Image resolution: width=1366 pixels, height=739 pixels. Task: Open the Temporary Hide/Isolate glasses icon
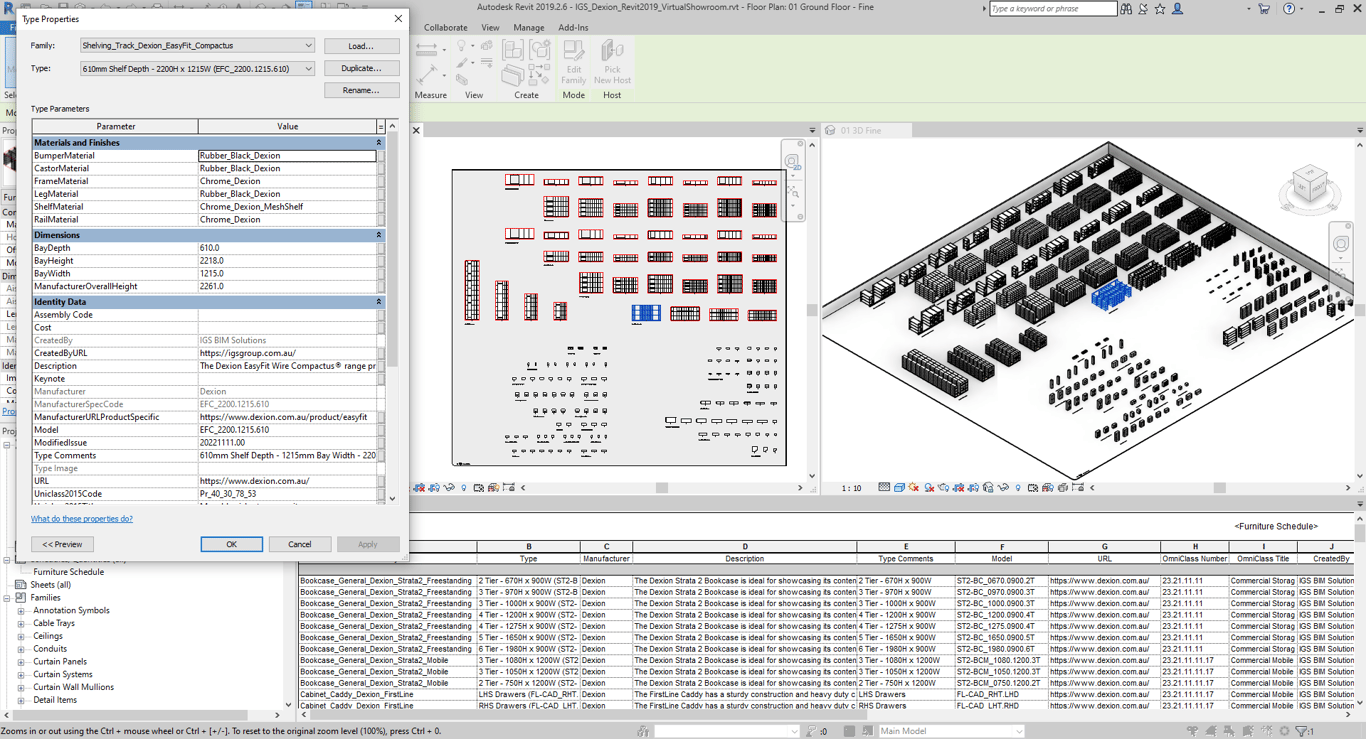[449, 487]
